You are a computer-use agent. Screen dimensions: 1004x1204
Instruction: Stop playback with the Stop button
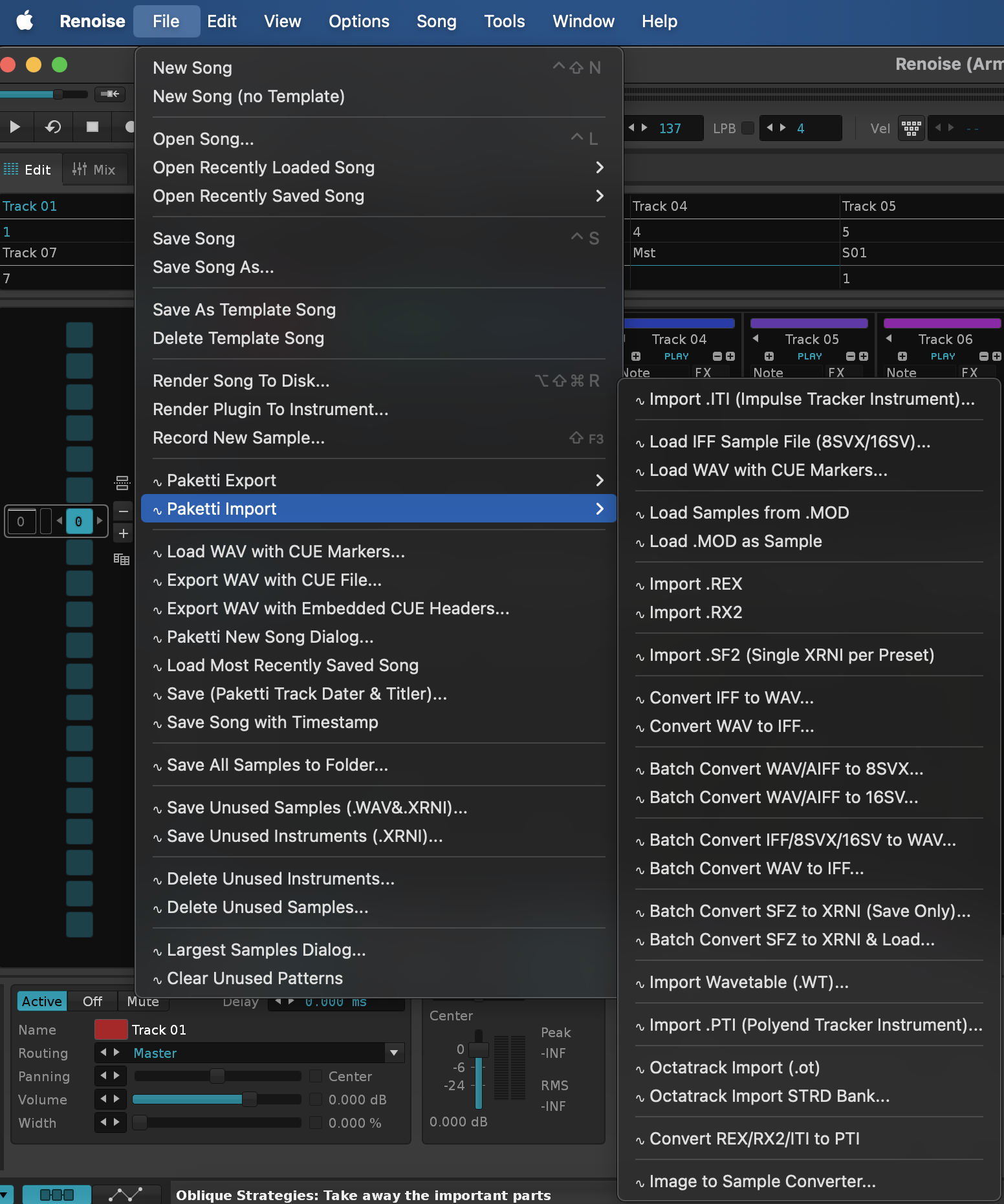pyautogui.click(x=93, y=127)
